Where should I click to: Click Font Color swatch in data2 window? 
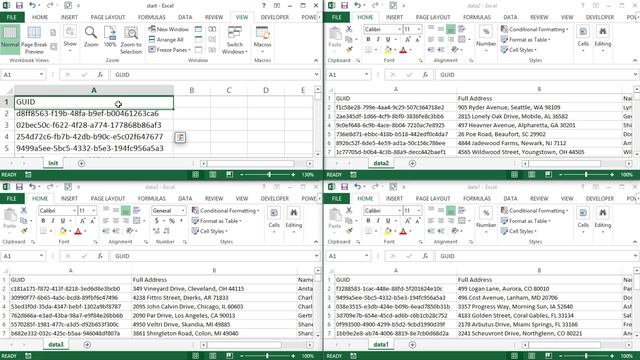coord(403,50)
